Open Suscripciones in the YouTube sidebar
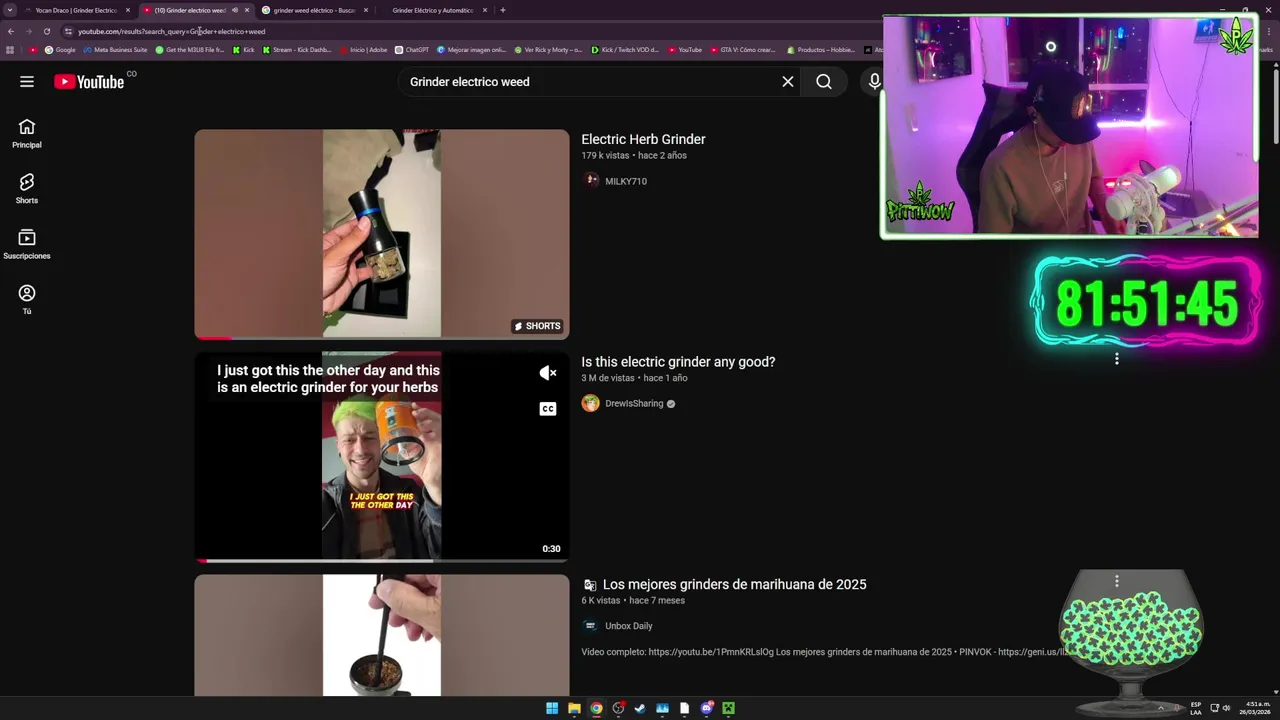This screenshot has height=720, width=1280. point(27,244)
